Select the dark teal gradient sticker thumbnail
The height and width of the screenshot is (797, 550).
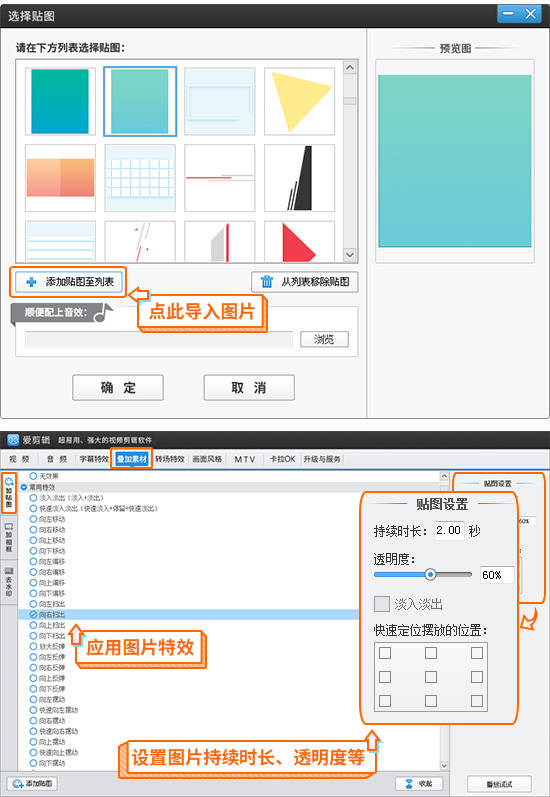[x=60, y=101]
